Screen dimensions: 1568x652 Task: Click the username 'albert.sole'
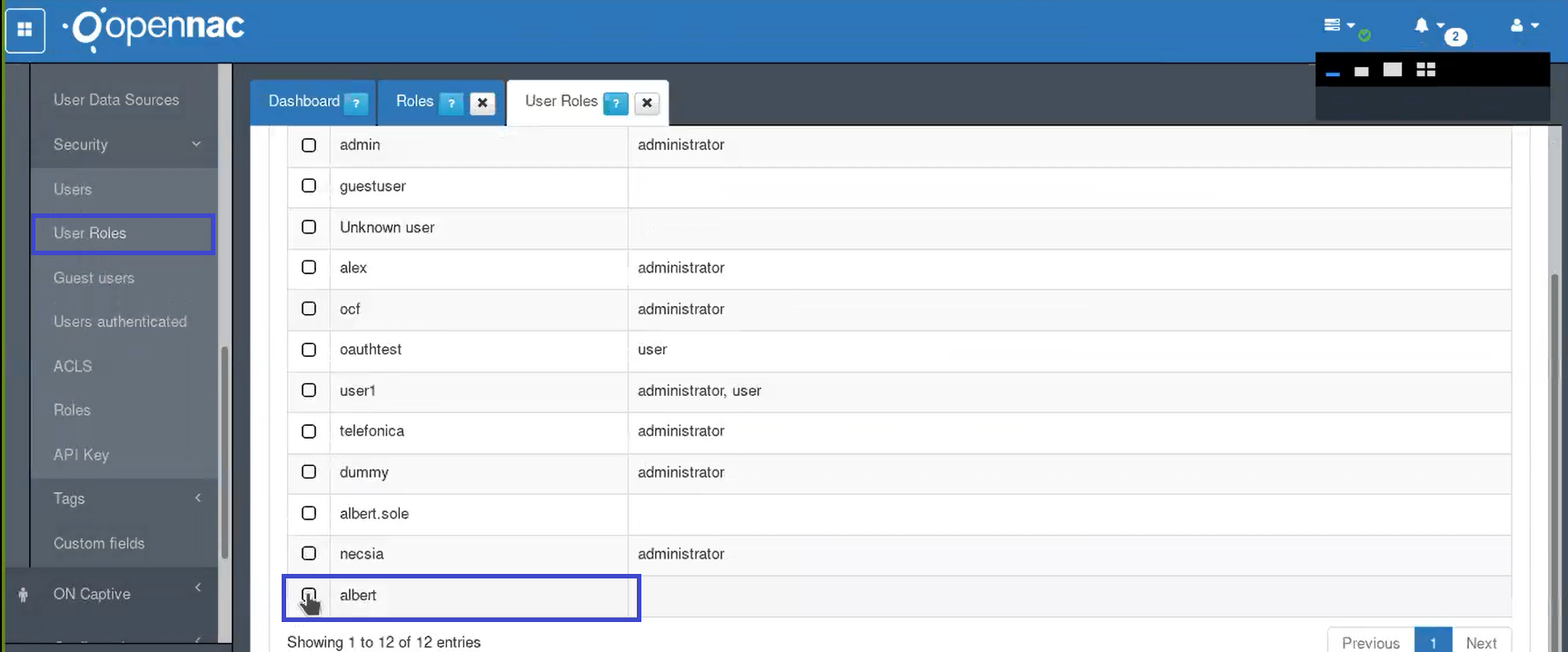tap(374, 513)
